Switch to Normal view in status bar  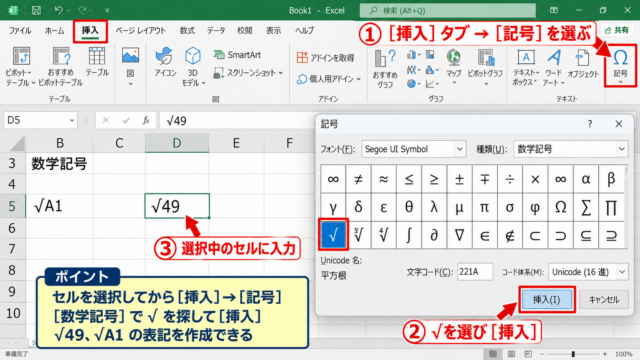point(493,354)
